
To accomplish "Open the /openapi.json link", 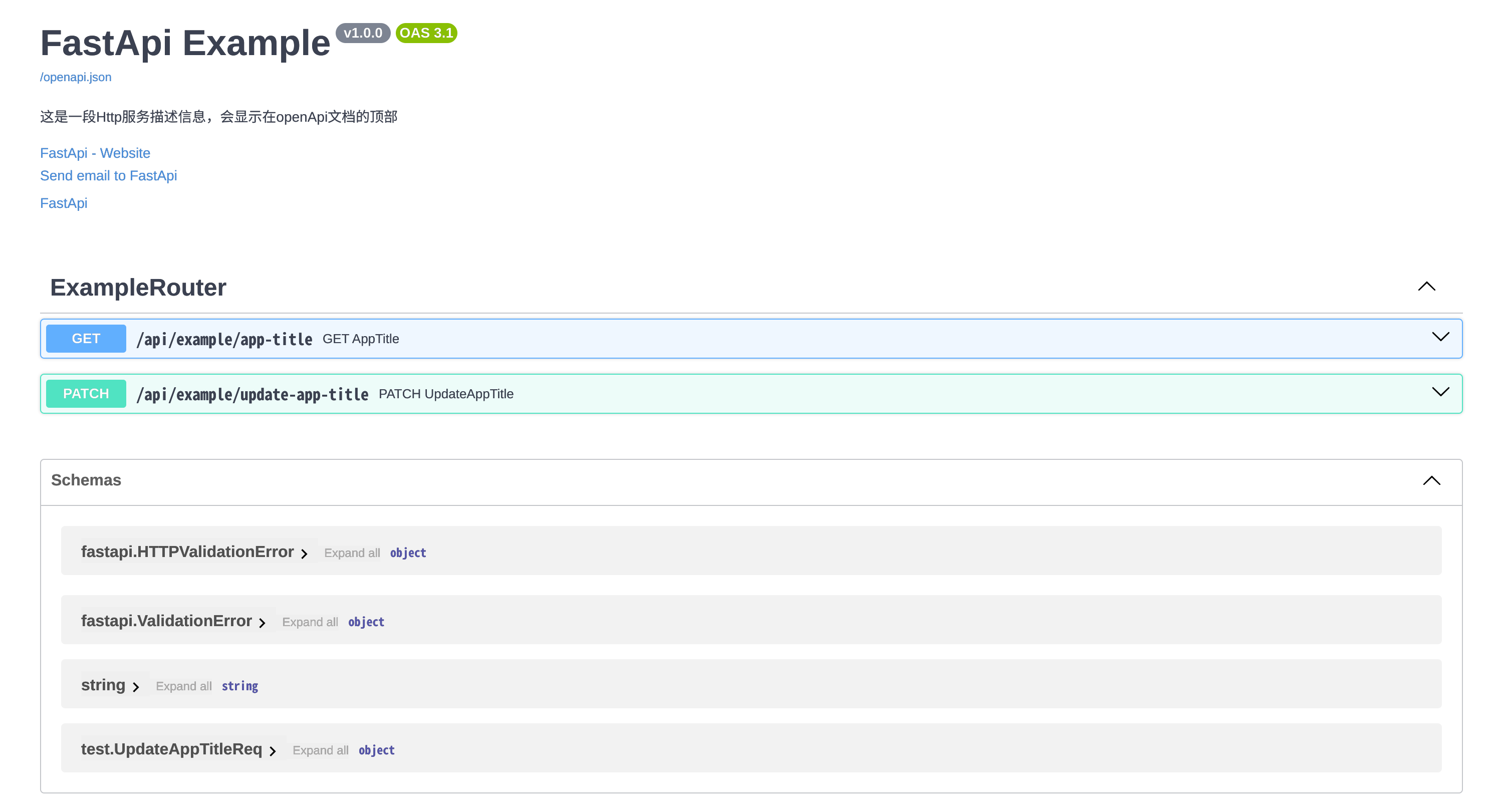I will [75, 77].
